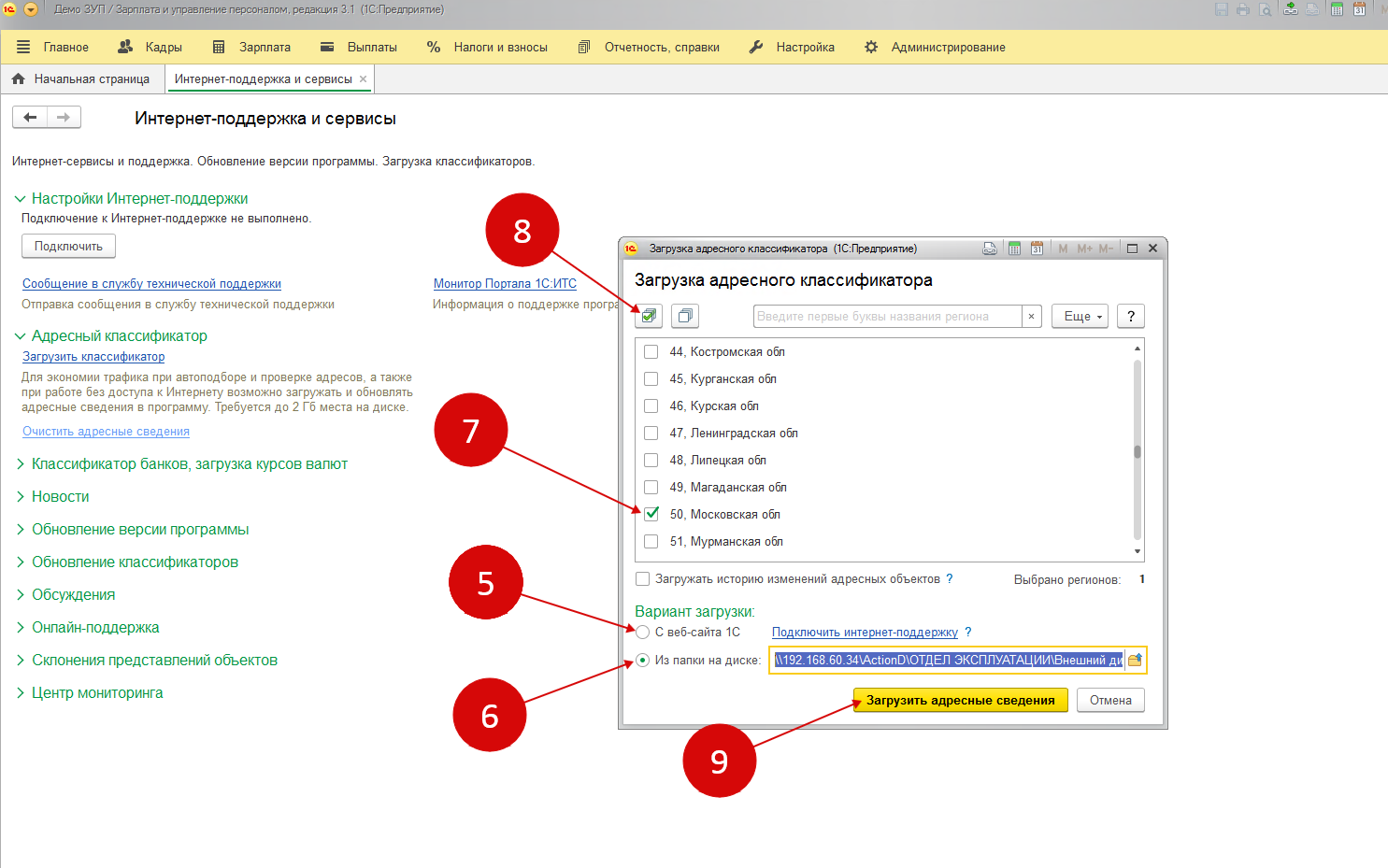This screenshot has height=868, width=1388.
Task: Click the calculator icon in the dialog title bar
Action: tap(1014, 249)
